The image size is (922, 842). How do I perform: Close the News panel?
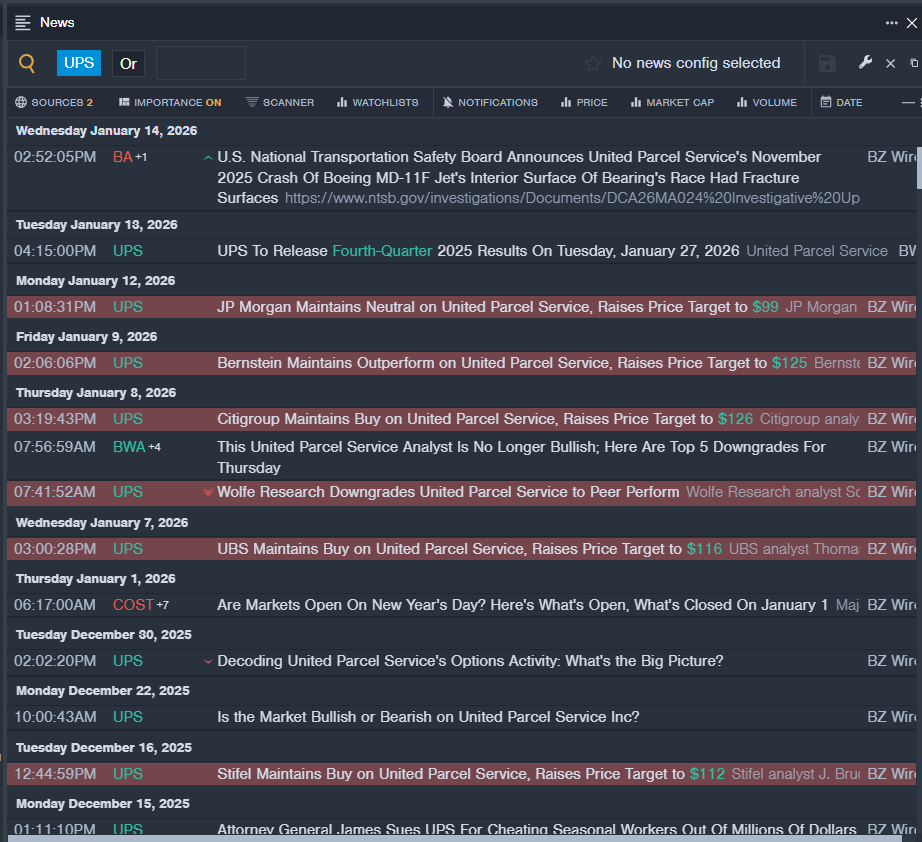coord(911,23)
